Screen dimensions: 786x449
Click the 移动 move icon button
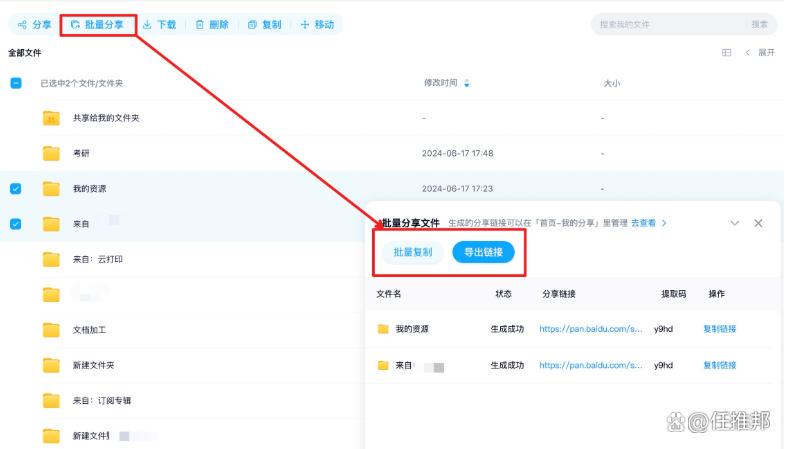click(317, 24)
